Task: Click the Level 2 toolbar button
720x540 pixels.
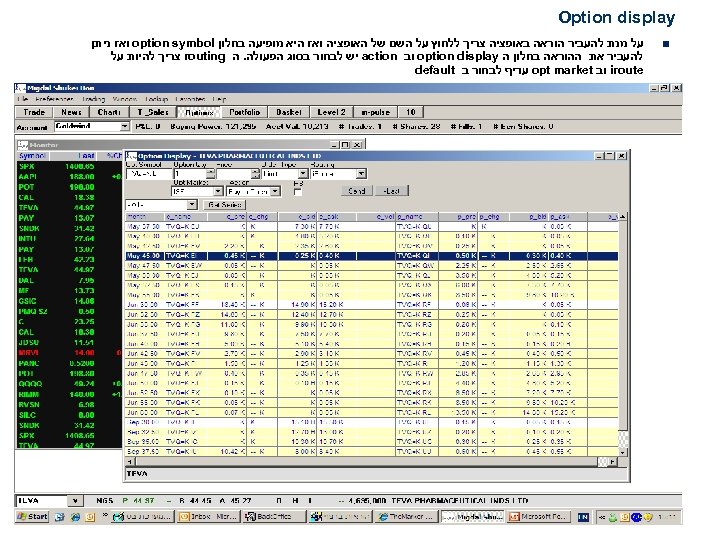Action: click(331, 112)
